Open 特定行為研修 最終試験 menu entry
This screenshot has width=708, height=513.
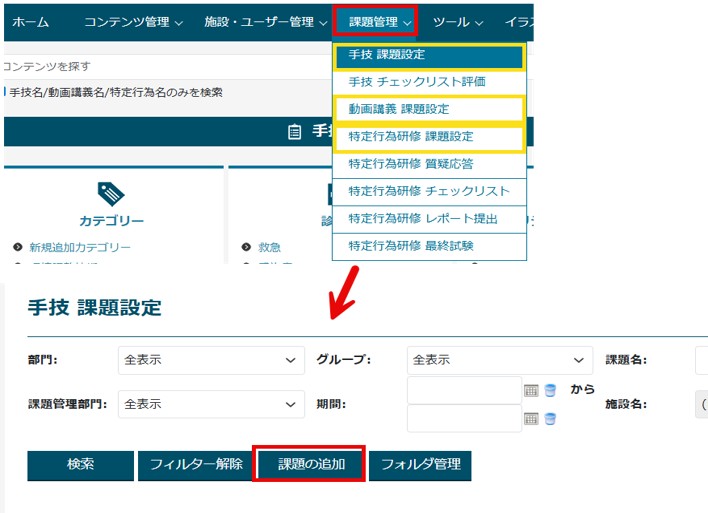click(429, 247)
